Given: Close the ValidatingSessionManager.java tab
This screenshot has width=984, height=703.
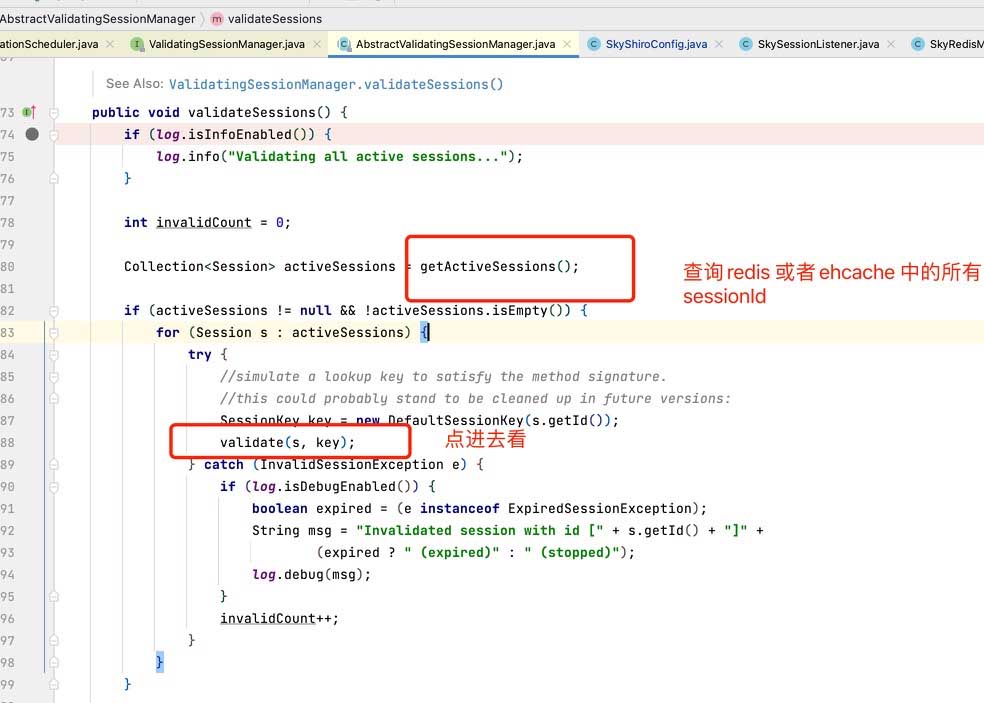Looking at the screenshot, I should coord(317,44).
